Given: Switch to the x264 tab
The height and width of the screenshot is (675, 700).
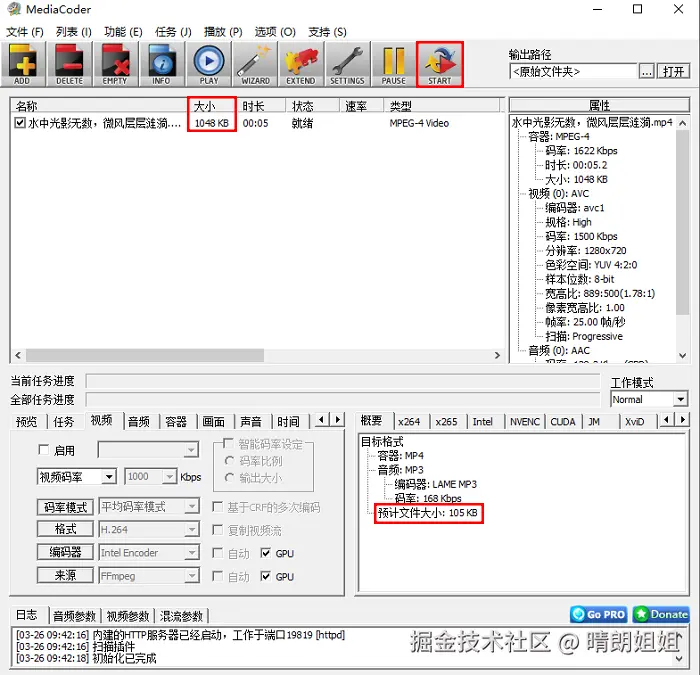Looking at the screenshot, I should pos(409,421).
